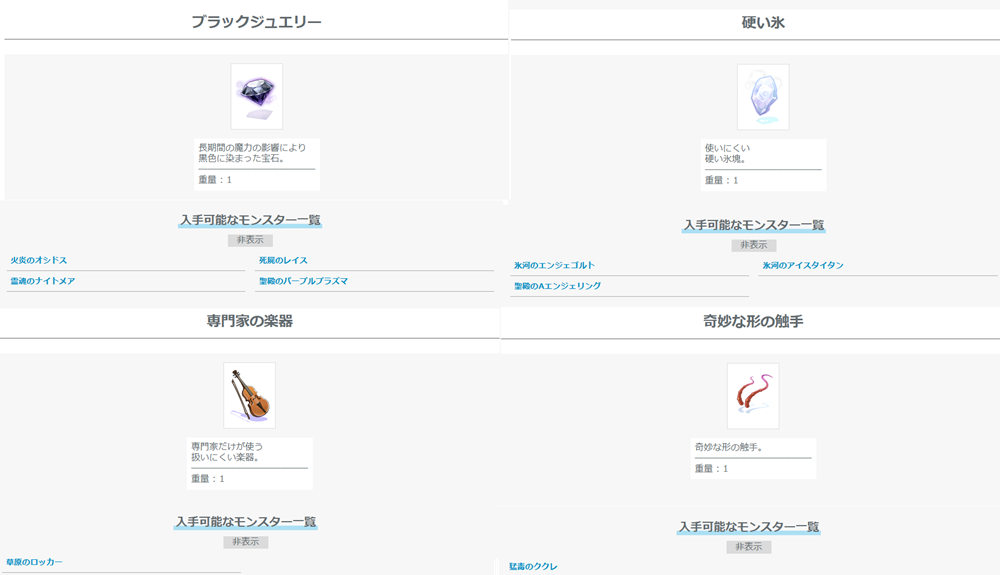This screenshot has width=1000, height=575.
Task: Open the 草原のロッカー monster link
Action: 34,563
